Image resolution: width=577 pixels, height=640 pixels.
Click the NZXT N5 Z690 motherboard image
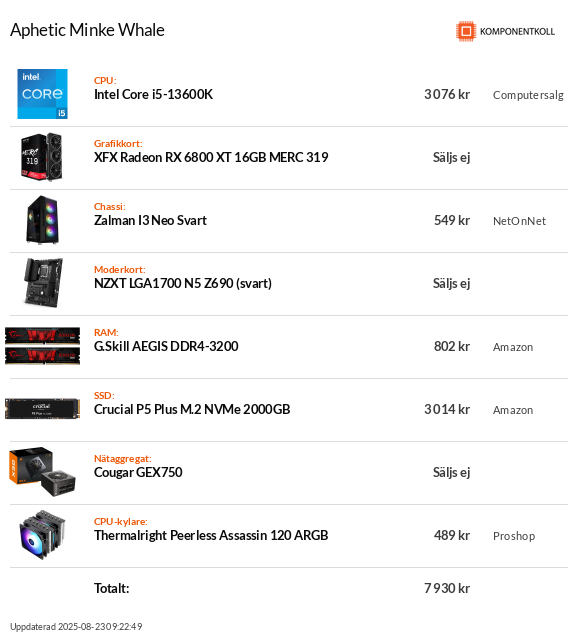tap(42, 283)
